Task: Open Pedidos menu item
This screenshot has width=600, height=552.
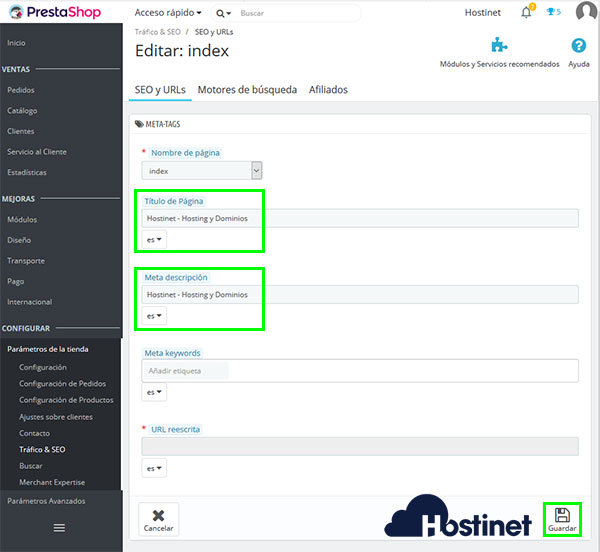Action: (21, 90)
